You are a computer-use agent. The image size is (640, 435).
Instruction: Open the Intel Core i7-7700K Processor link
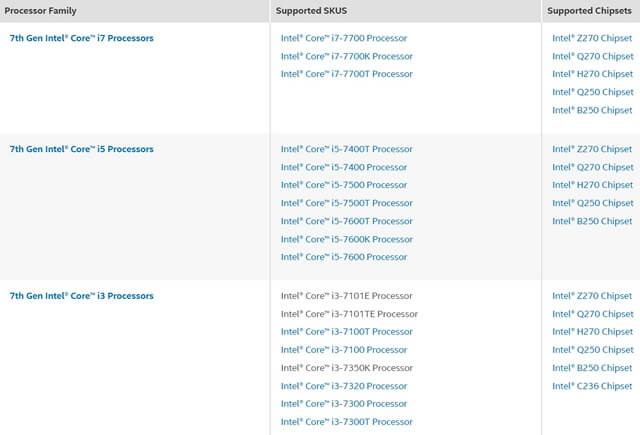coord(346,56)
